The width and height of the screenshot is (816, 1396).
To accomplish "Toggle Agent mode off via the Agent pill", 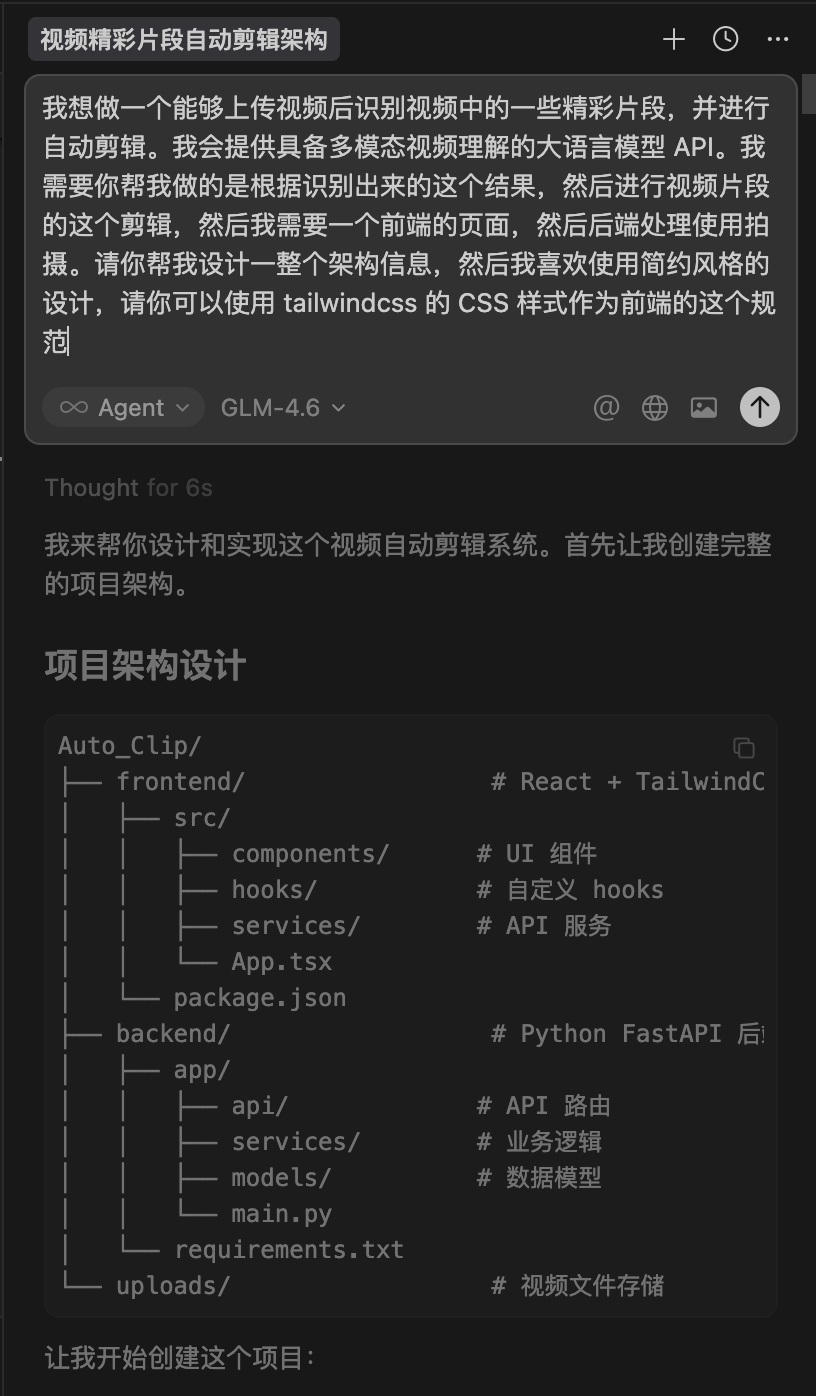I will [x=122, y=407].
